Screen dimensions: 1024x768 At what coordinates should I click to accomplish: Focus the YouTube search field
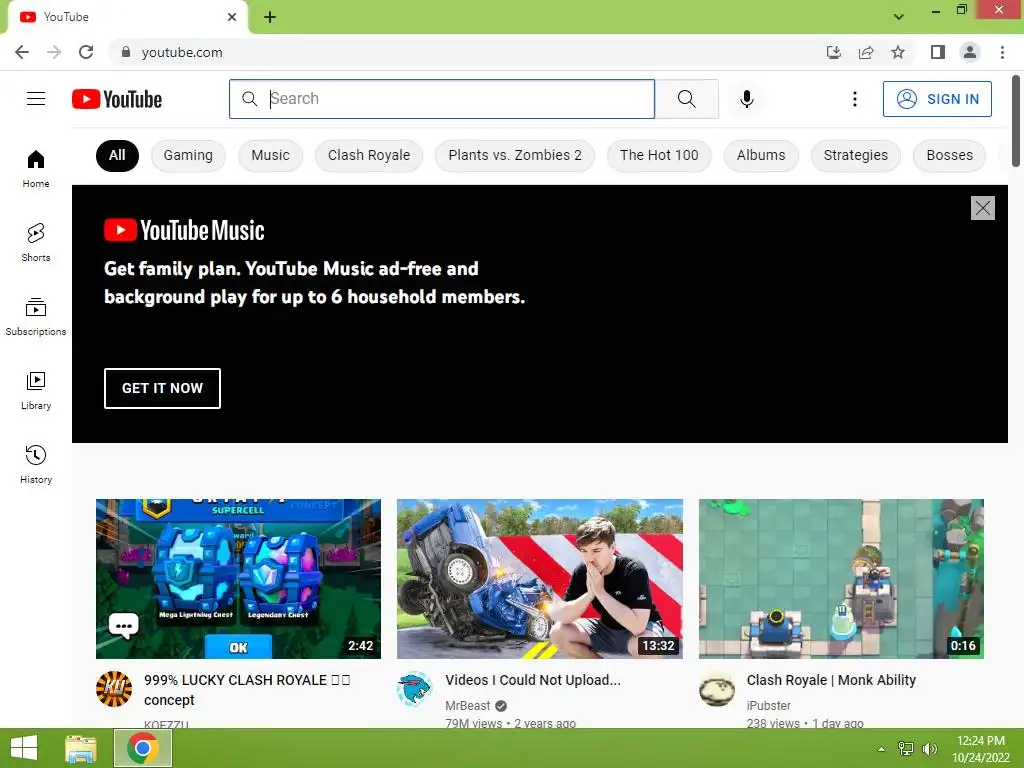pos(442,99)
